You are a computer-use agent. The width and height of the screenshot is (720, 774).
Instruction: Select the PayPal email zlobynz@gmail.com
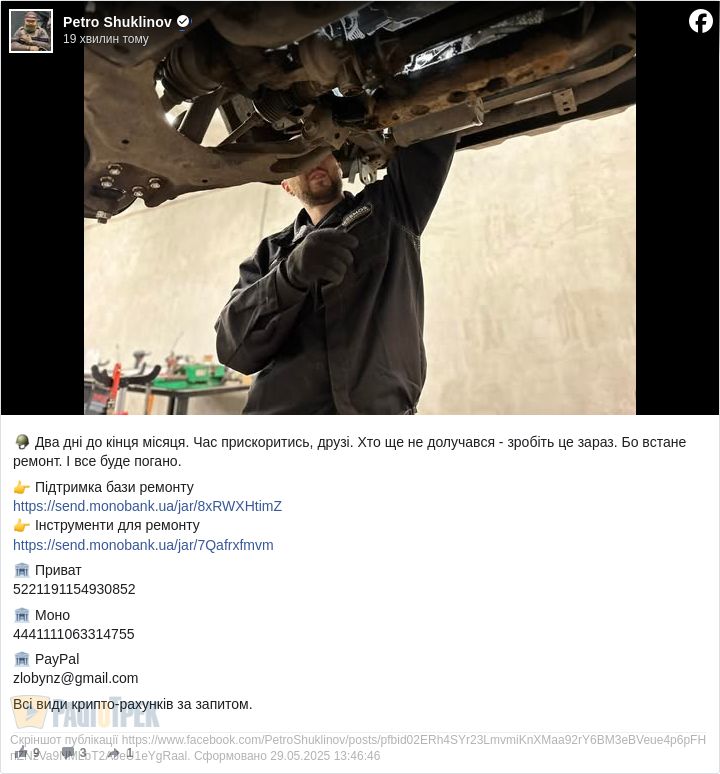[x=76, y=678]
